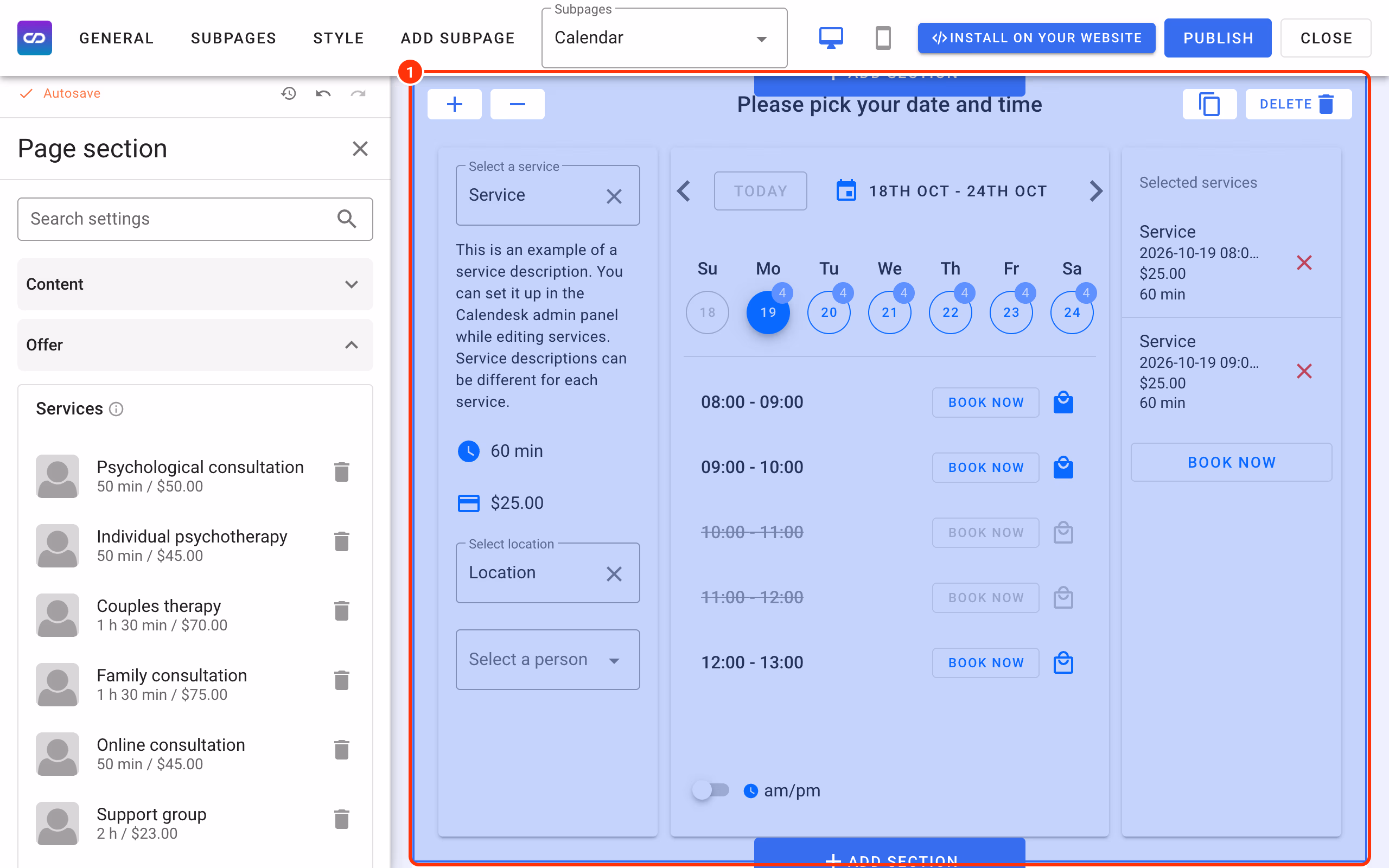
Task: Delete Support group service
Action: [x=341, y=819]
